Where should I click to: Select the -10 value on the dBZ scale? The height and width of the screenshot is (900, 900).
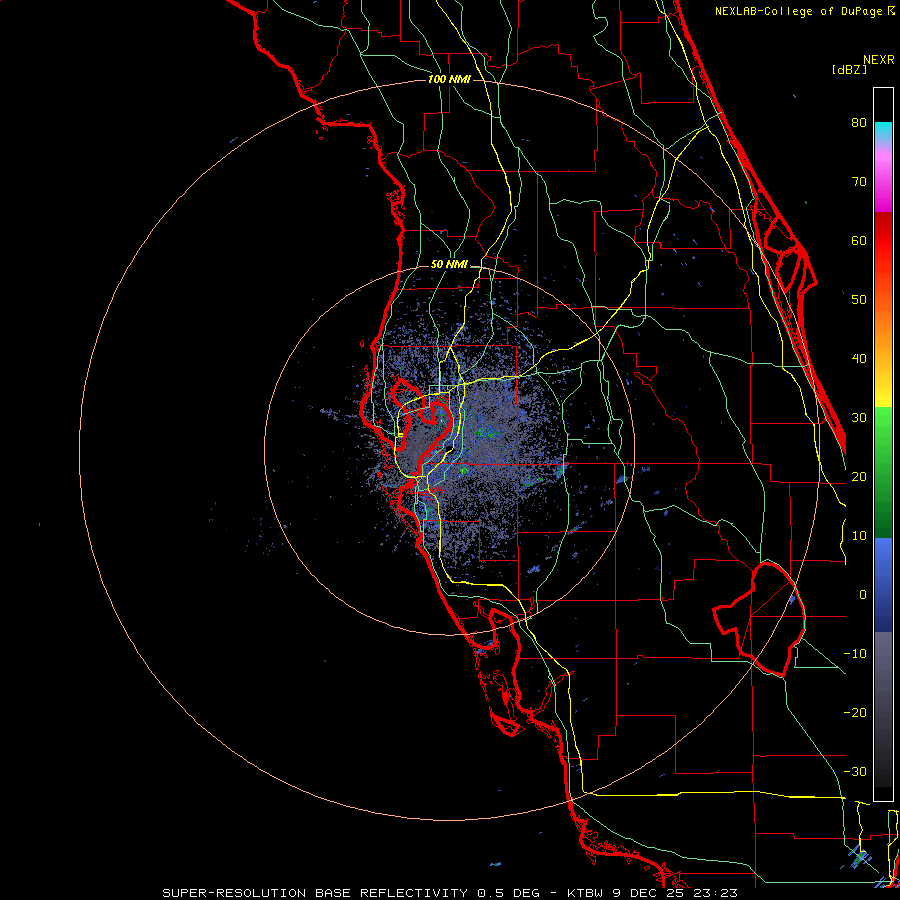[x=855, y=654]
